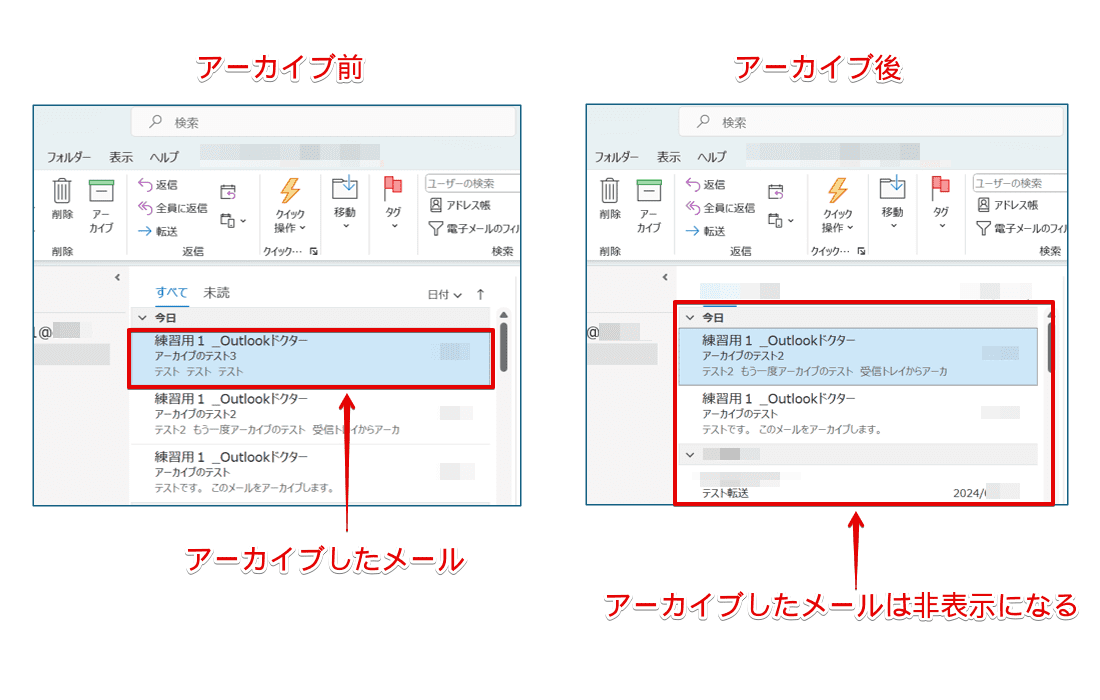The image size is (1100, 700).
Task: Click the message list scrollbar in left window
Action: point(504,346)
